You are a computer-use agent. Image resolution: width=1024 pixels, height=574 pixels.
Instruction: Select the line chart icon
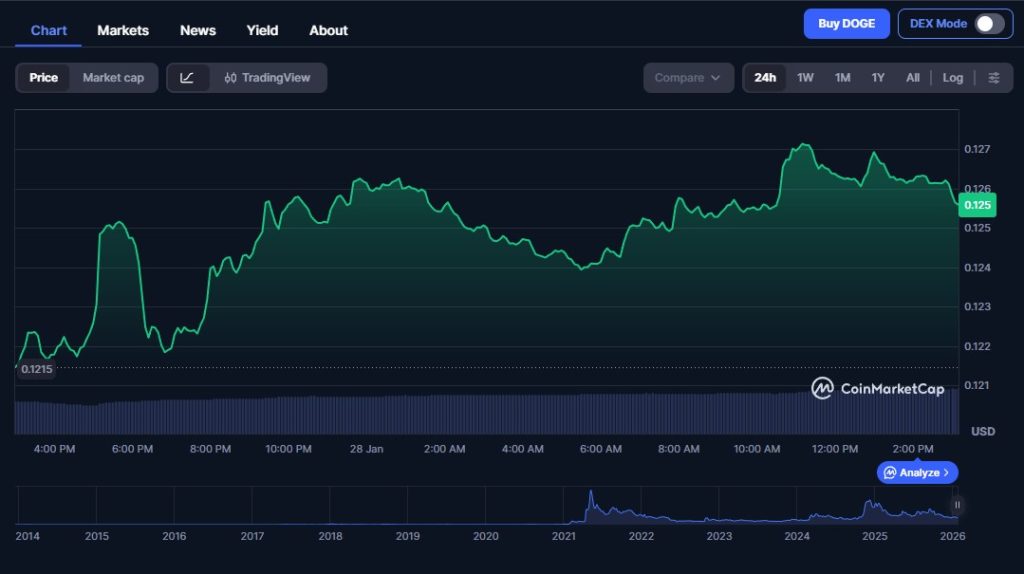(x=187, y=78)
